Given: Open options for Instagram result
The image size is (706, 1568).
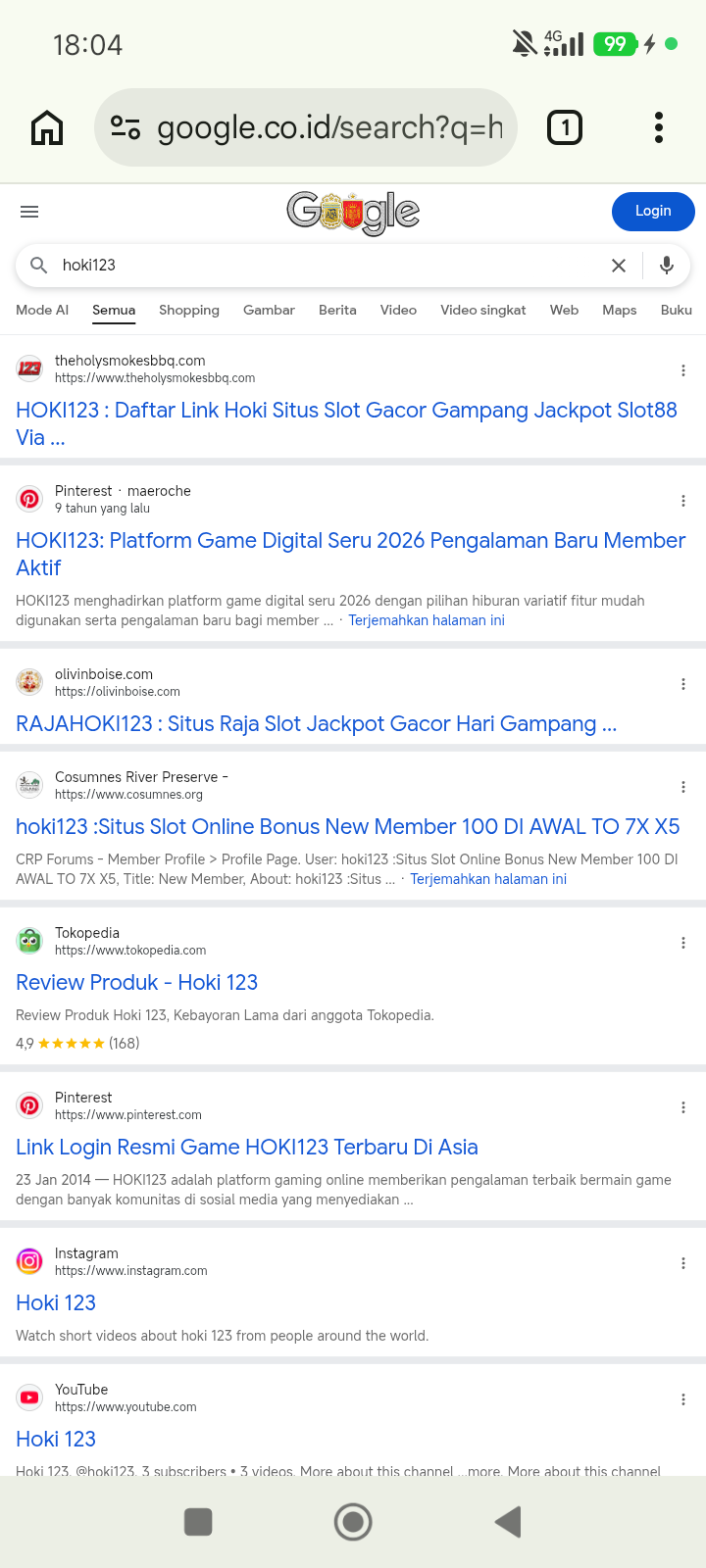Looking at the screenshot, I should [x=683, y=1263].
